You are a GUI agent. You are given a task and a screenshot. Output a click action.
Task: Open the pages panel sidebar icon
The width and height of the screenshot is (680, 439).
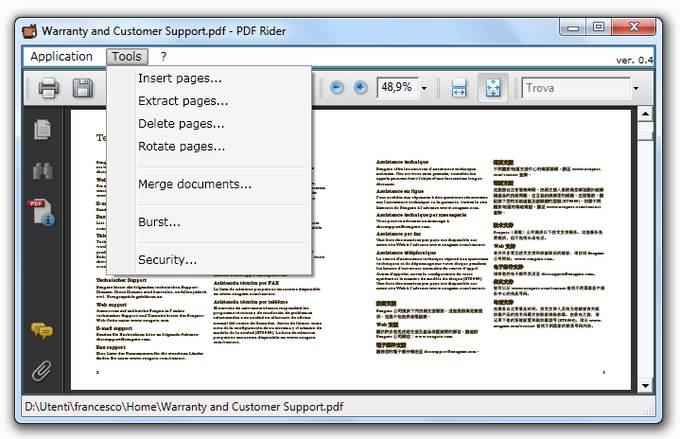42,129
